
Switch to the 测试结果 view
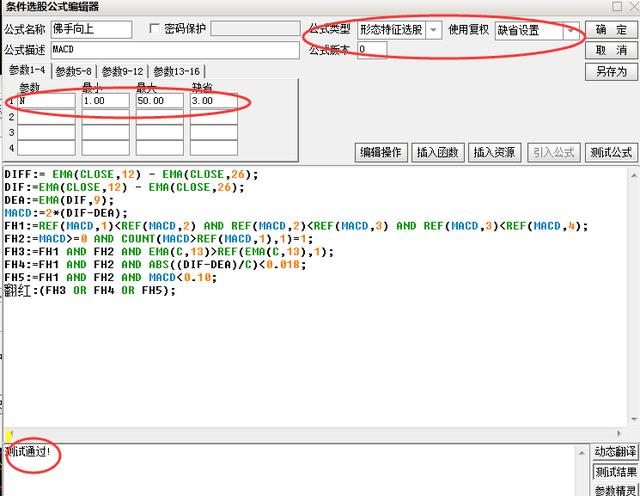click(615, 472)
